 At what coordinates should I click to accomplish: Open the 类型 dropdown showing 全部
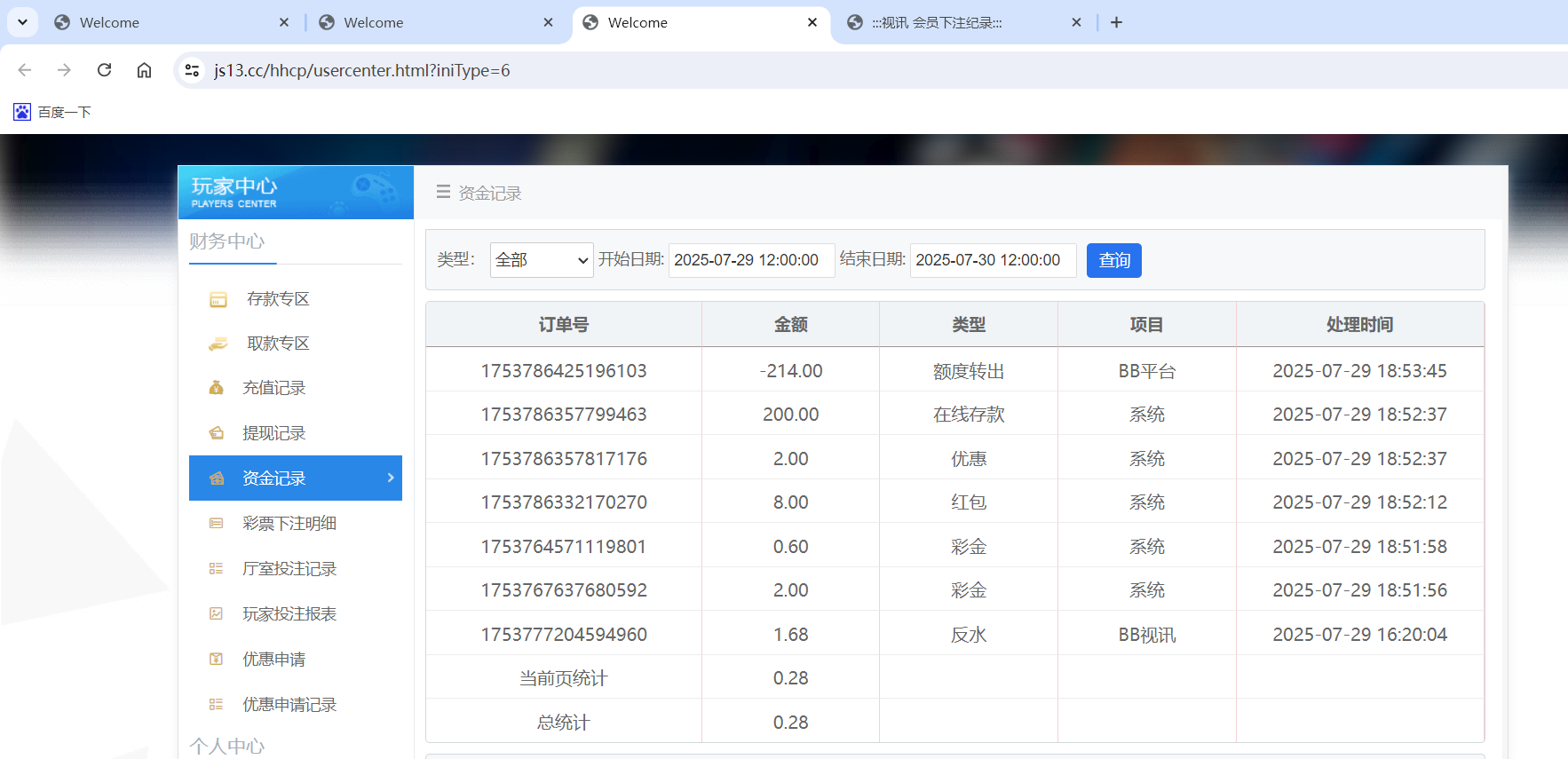tap(541, 260)
